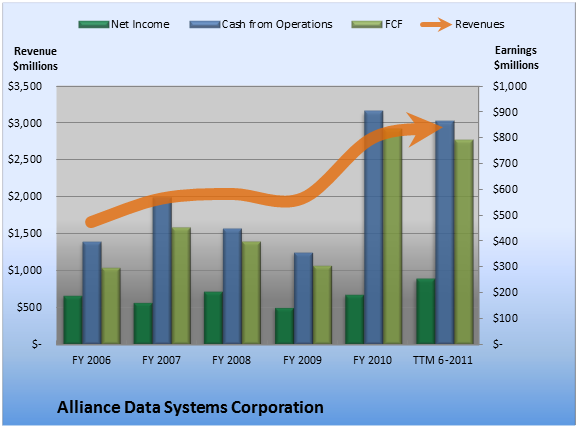Select the TTM 6-2011 Cash from Operations bar
This screenshot has height=427, width=577.
point(445,232)
